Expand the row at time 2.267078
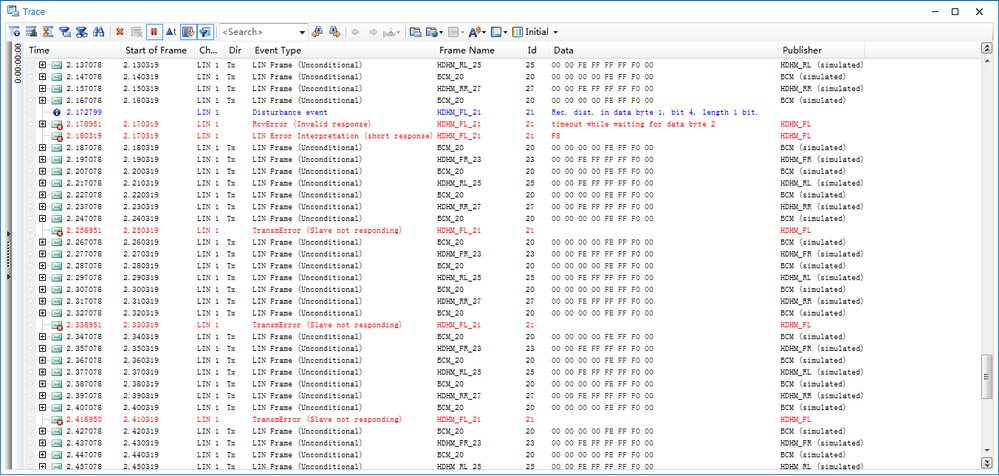This screenshot has width=999, height=476. (43, 242)
